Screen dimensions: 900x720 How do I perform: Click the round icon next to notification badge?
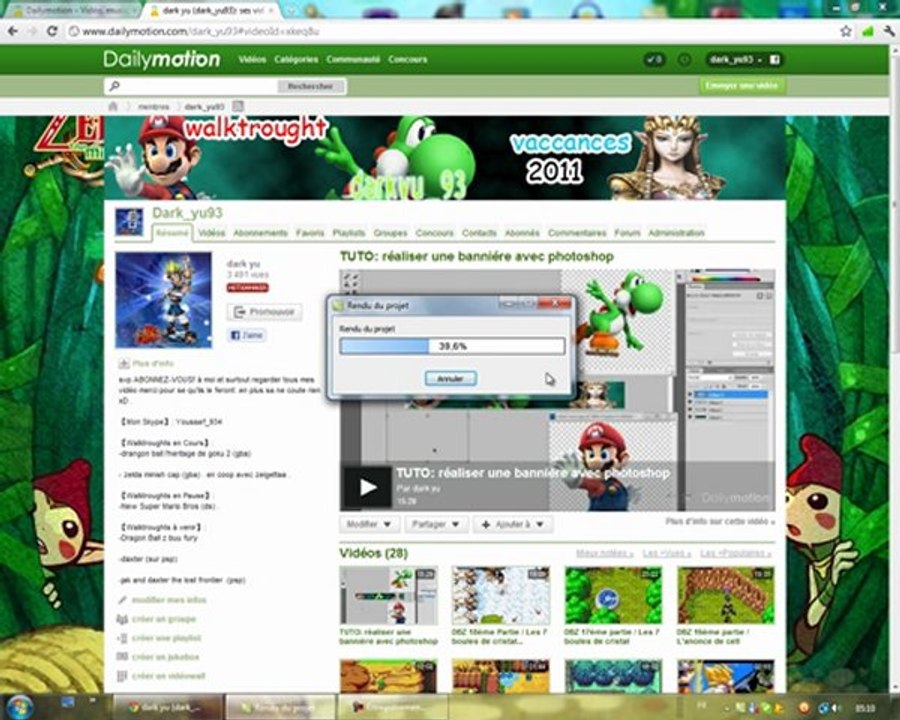click(x=684, y=59)
